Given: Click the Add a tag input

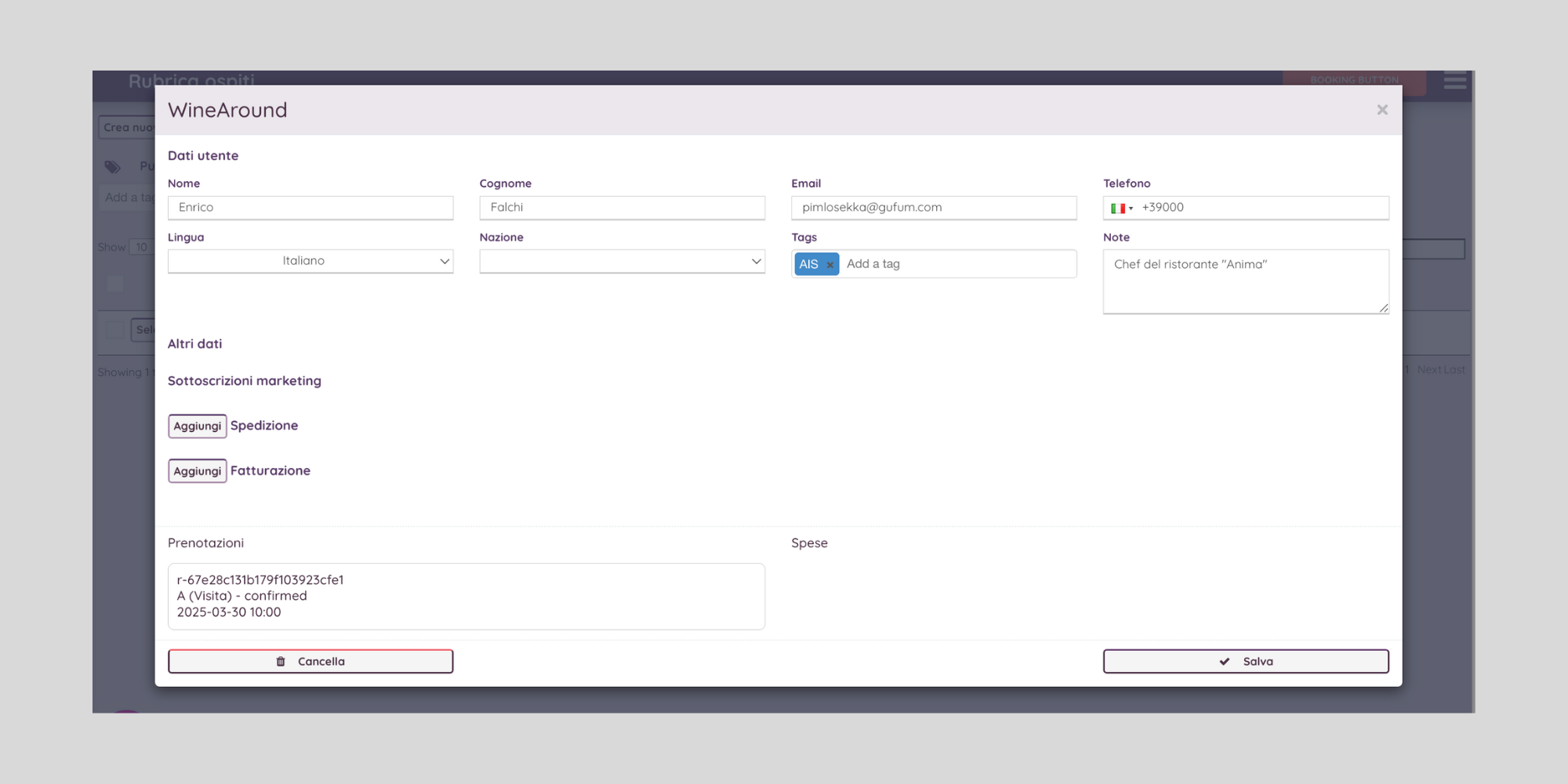Looking at the screenshot, I should pos(956,264).
